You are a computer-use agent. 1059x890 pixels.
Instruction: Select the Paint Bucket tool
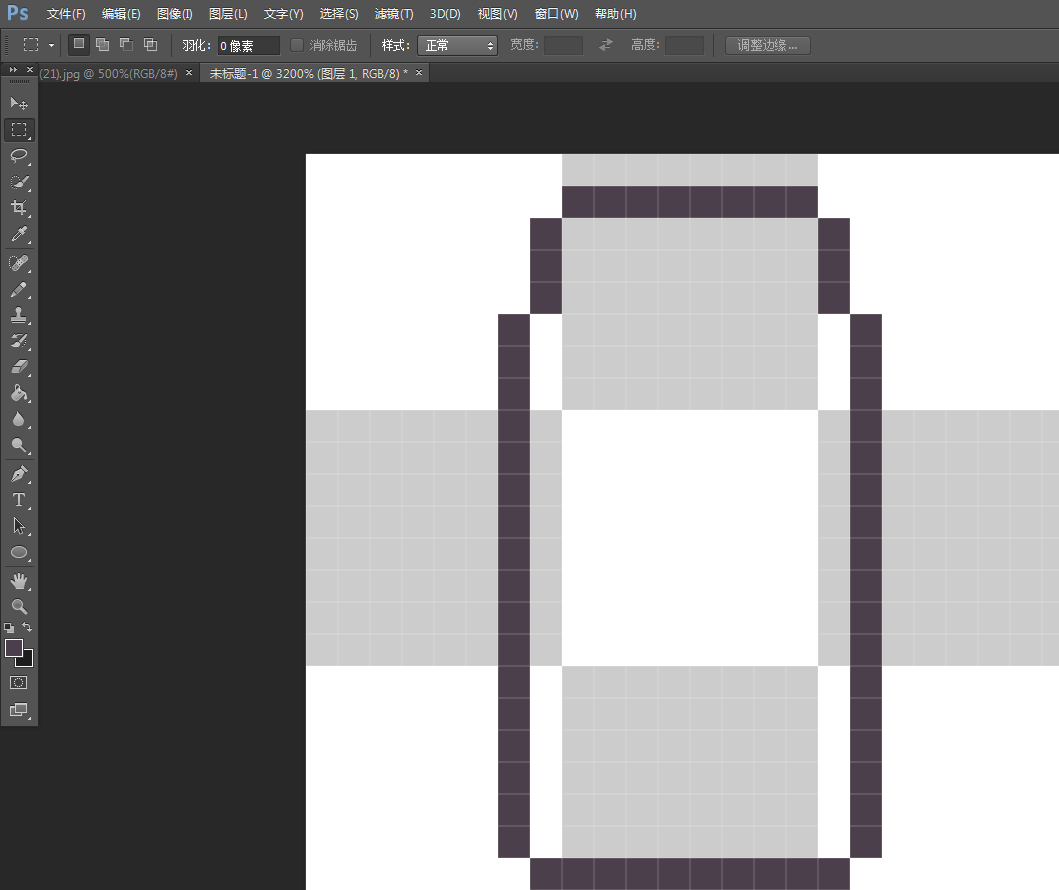click(19, 393)
